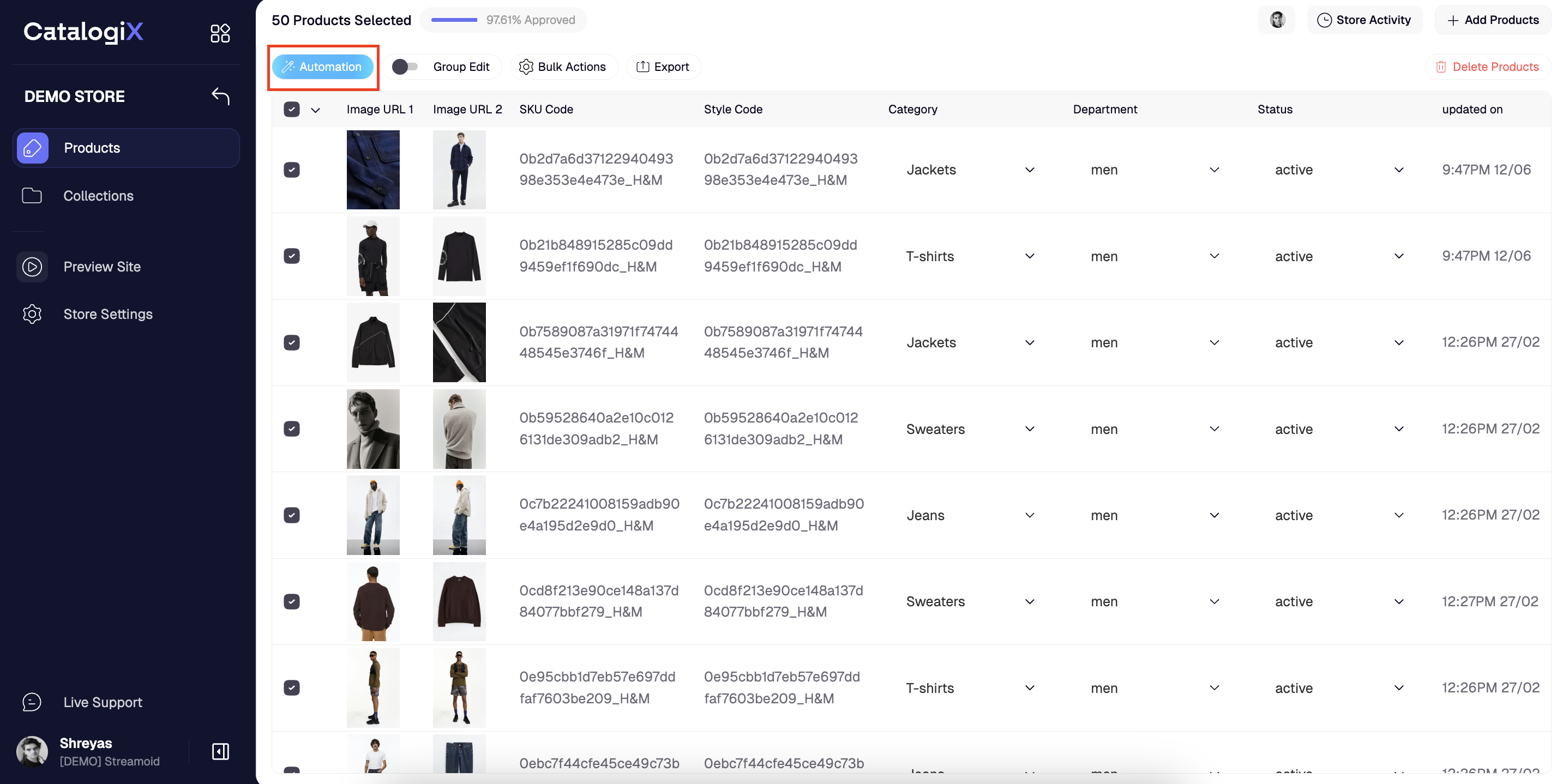1563x784 pixels.
Task: Open the blue denim jacket thumbnail image
Action: pos(372,170)
